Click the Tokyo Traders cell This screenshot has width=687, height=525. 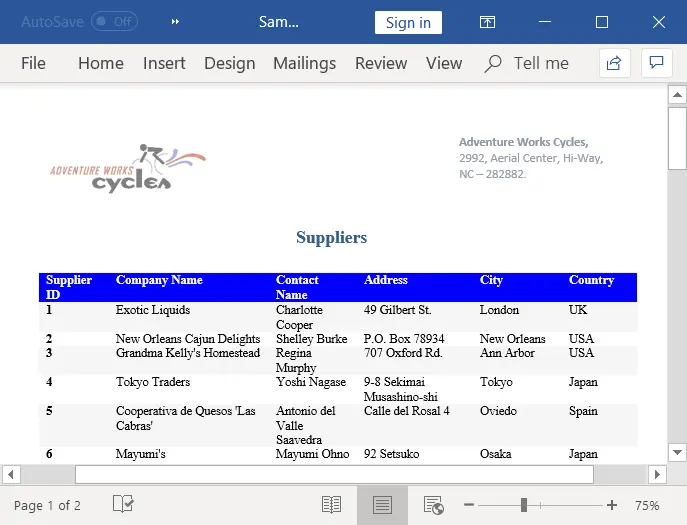pyautogui.click(x=153, y=382)
